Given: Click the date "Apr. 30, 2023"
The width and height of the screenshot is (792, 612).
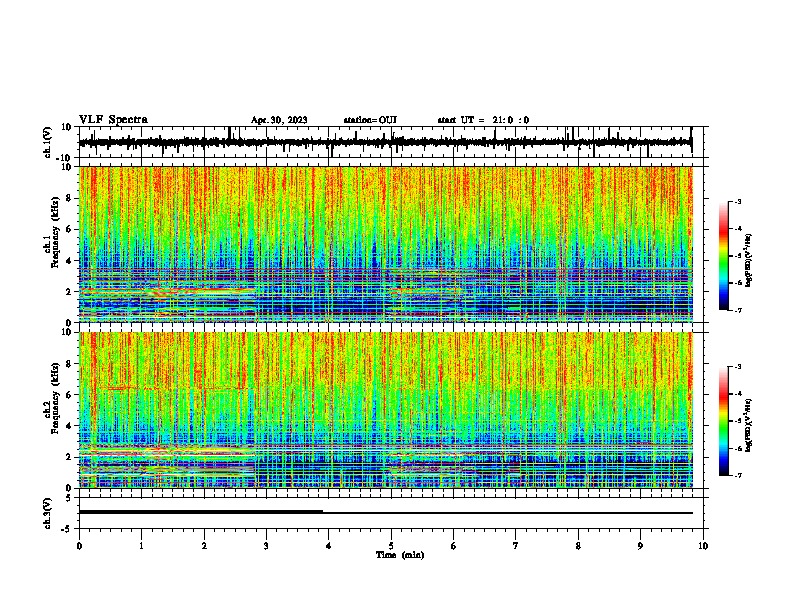Looking at the screenshot, I should tap(279, 120).
